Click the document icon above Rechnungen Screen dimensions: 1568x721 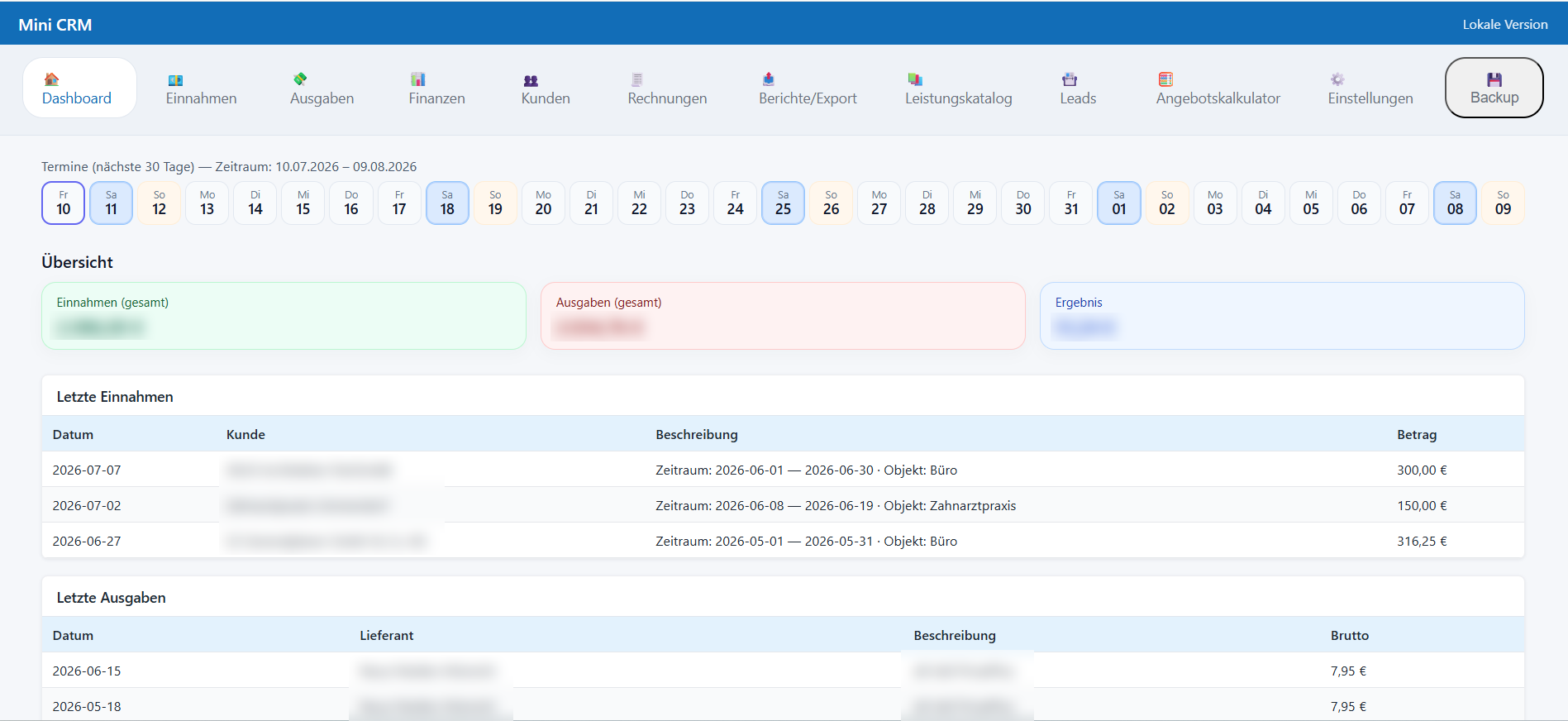(x=636, y=79)
